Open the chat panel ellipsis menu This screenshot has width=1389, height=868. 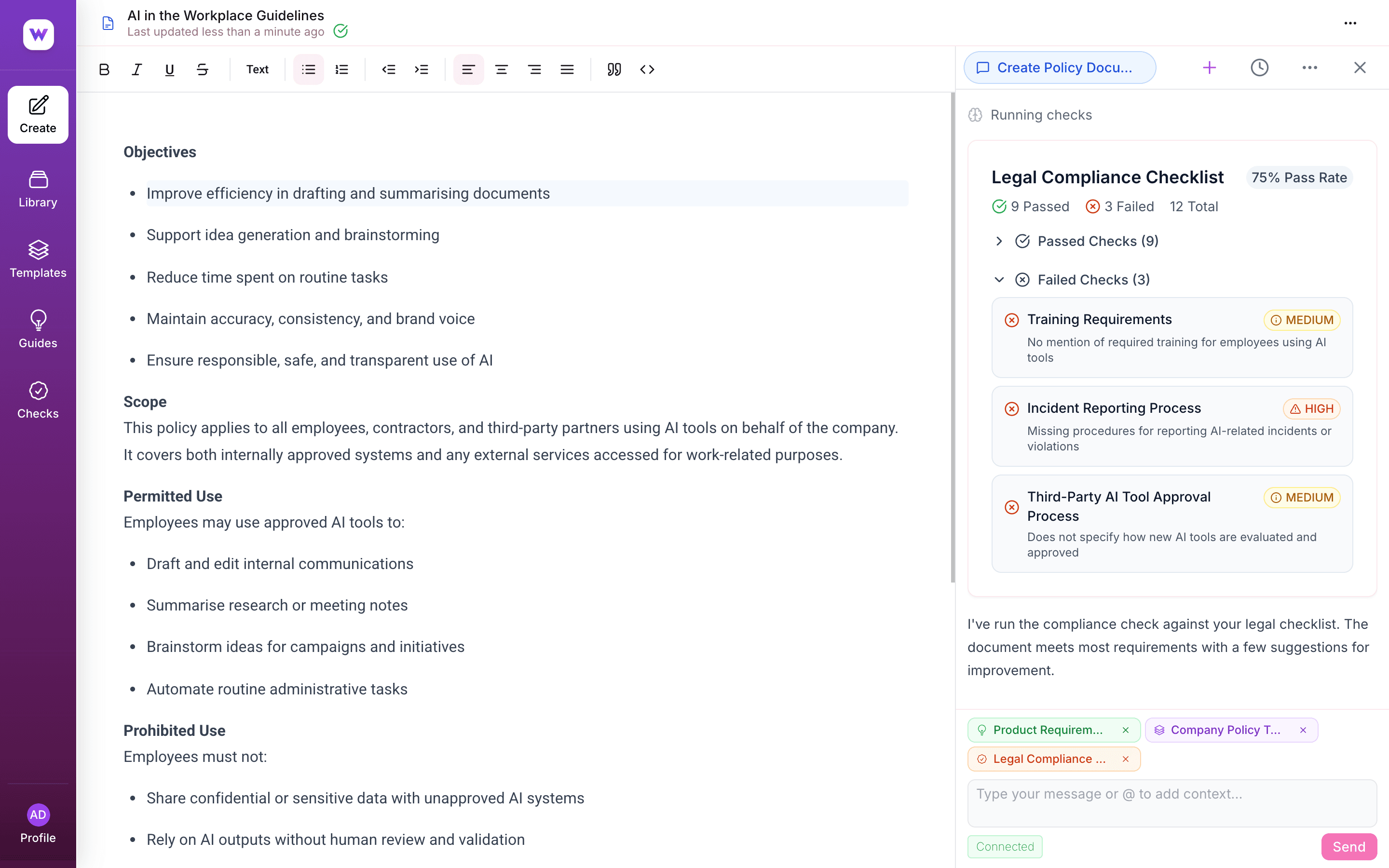pyautogui.click(x=1309, y=67)
